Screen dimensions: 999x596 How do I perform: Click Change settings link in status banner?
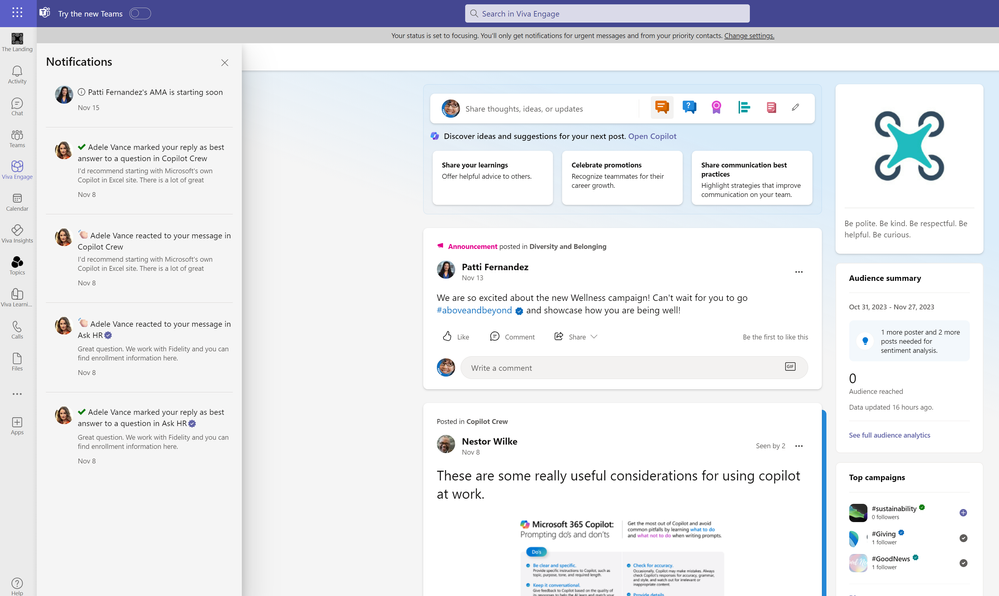pos(749,36)
